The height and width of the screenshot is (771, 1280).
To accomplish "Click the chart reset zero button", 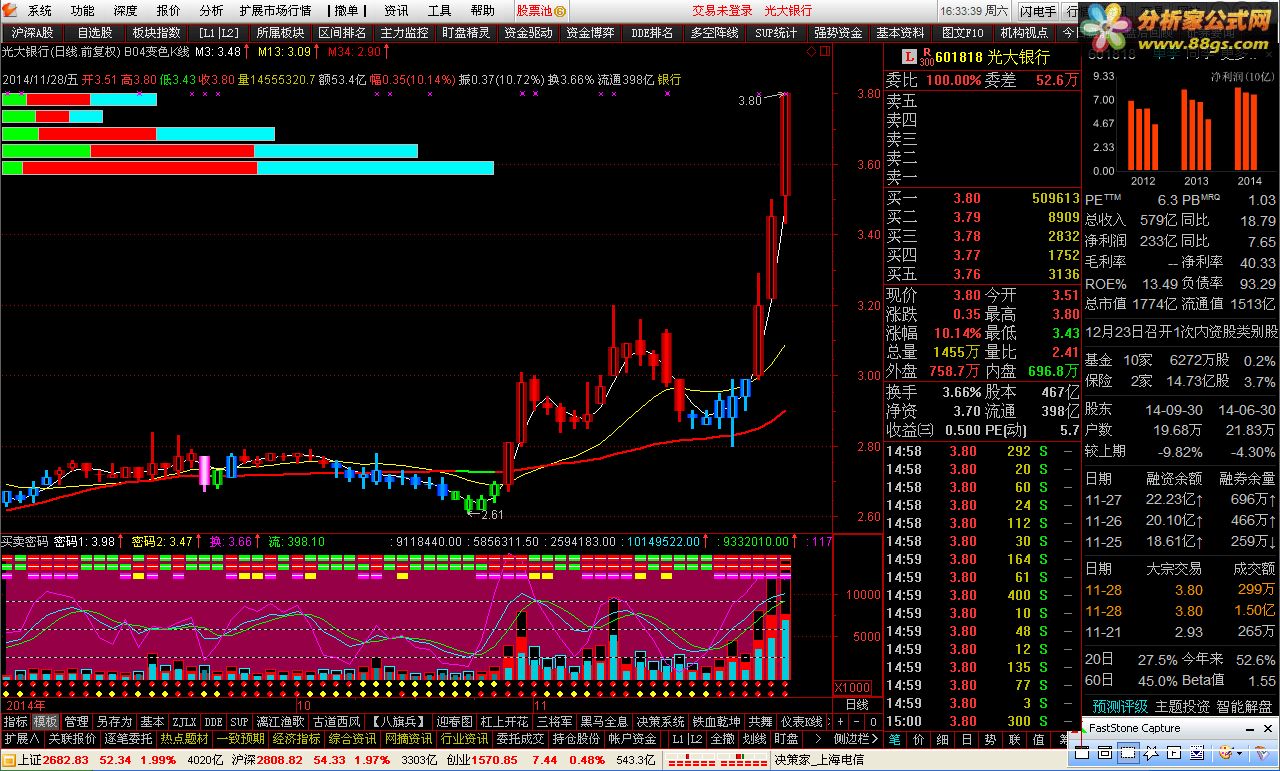I will coord(873,720).
